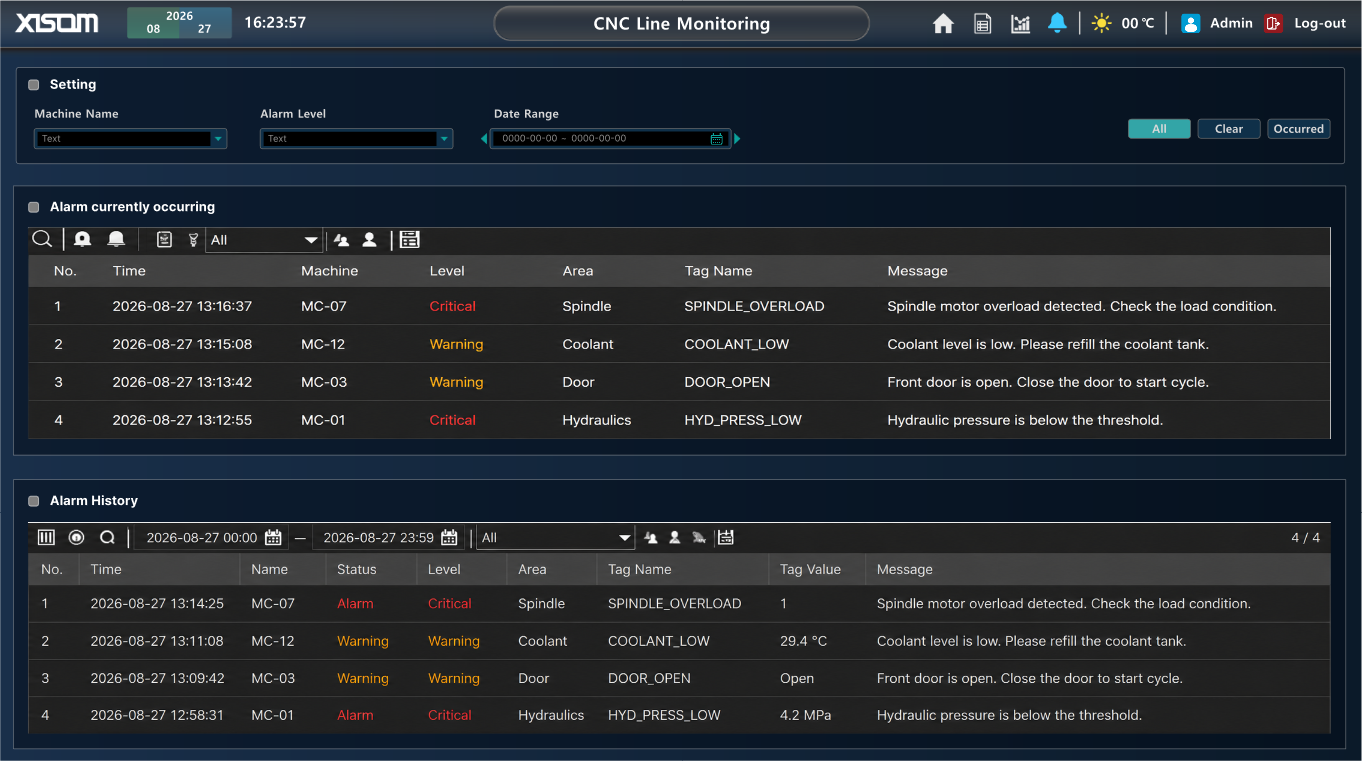Toggle the Setting panel checkbox
Viewport: 1362px width, 761px height.
(34, 85)
